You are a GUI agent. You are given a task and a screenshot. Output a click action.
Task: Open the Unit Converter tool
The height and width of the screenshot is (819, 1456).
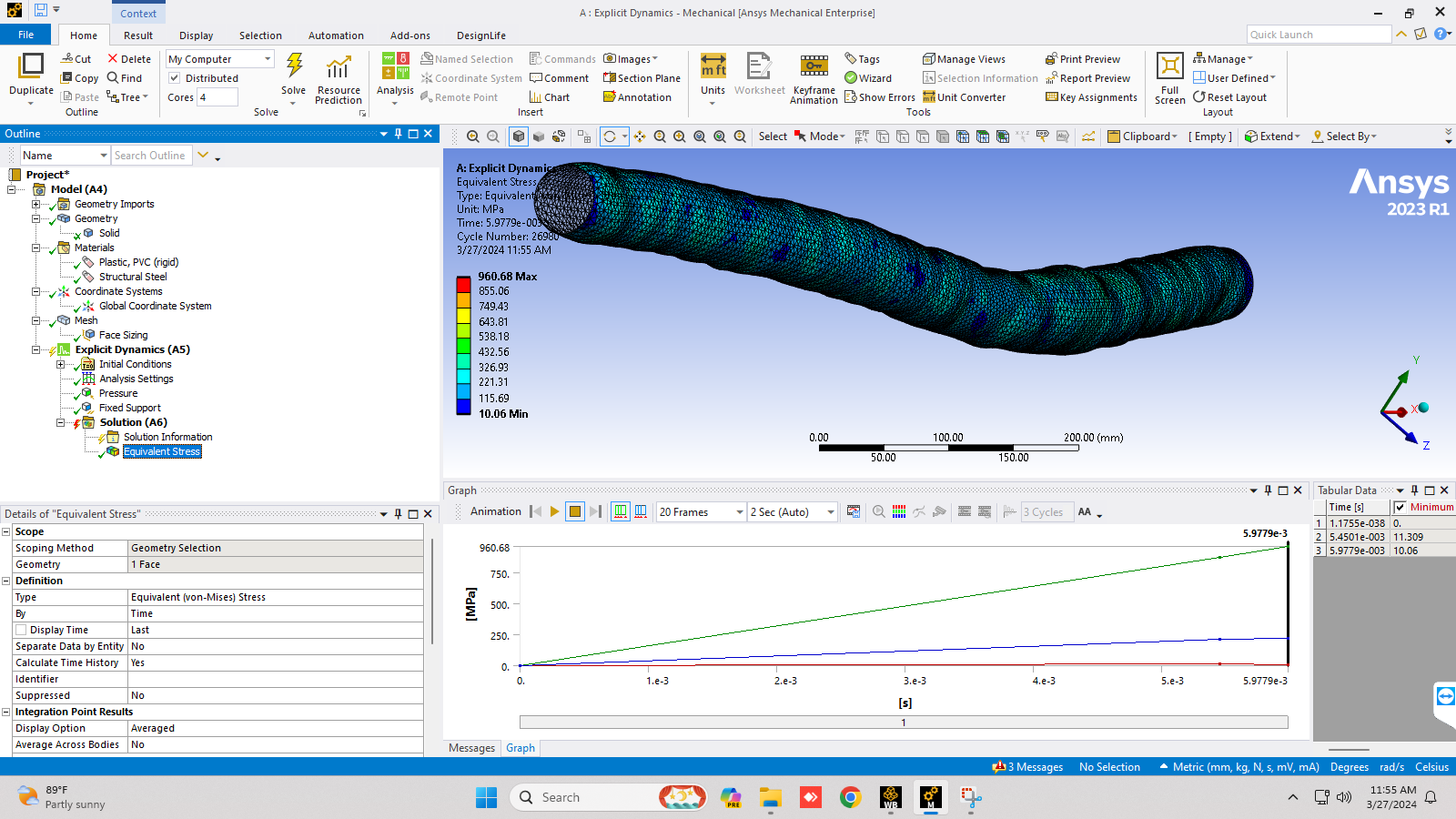964,97
